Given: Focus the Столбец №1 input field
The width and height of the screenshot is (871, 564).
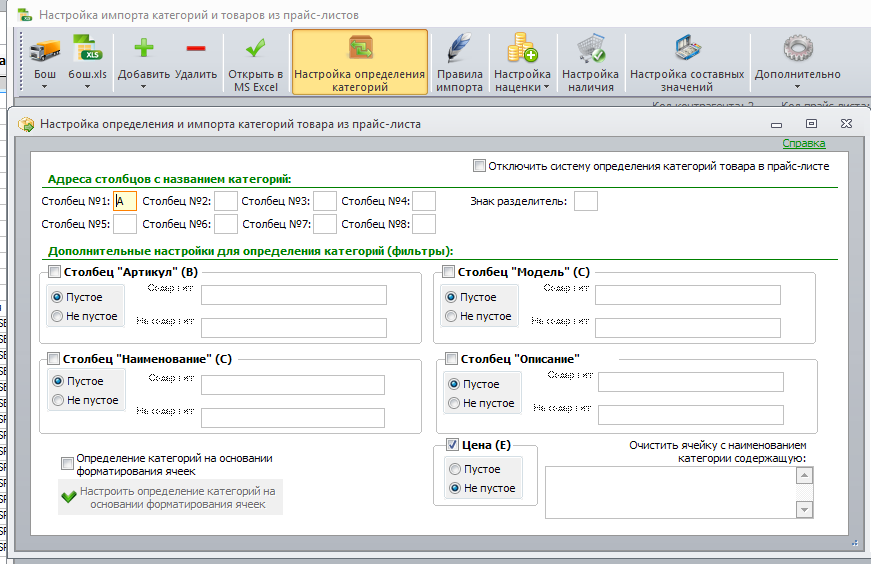Looking at the screenshot, I should pyautogui.click(x=125, y=201).
